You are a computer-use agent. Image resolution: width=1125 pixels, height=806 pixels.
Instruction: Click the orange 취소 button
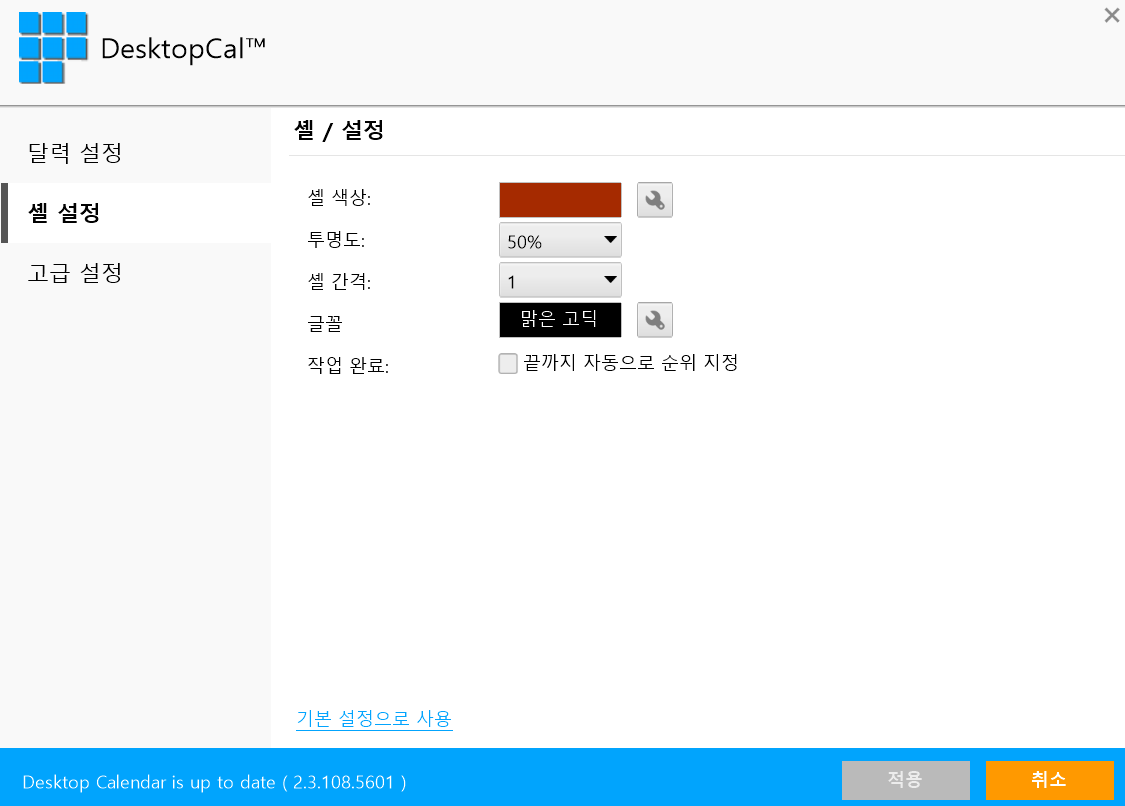(1049, 780)
